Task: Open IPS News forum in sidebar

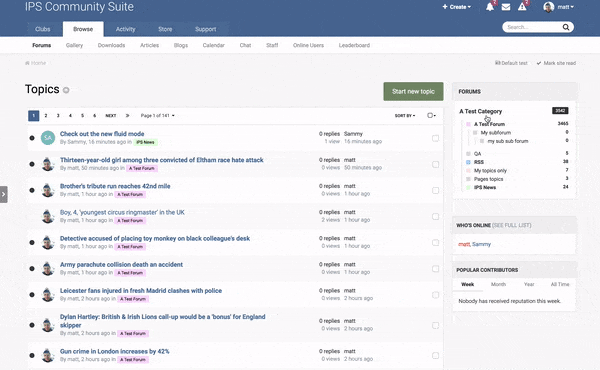Action: 485,187
